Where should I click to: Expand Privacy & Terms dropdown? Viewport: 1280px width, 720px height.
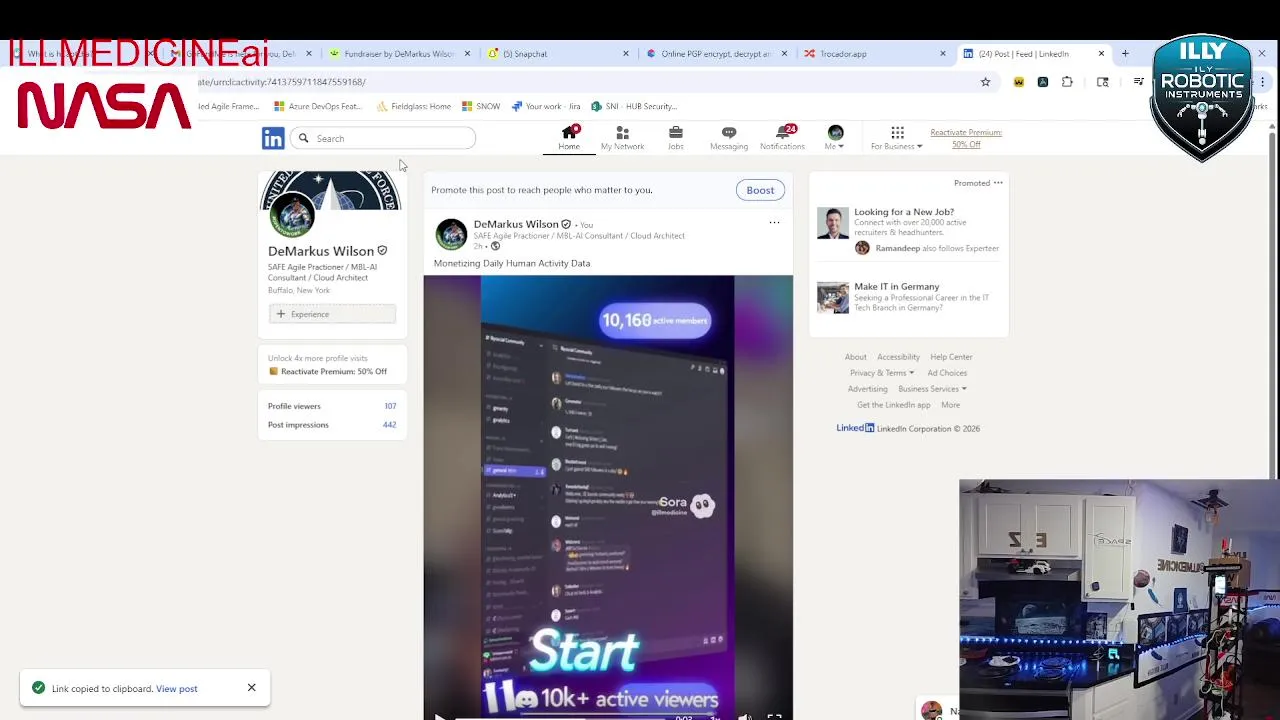(x=882, y=373)
